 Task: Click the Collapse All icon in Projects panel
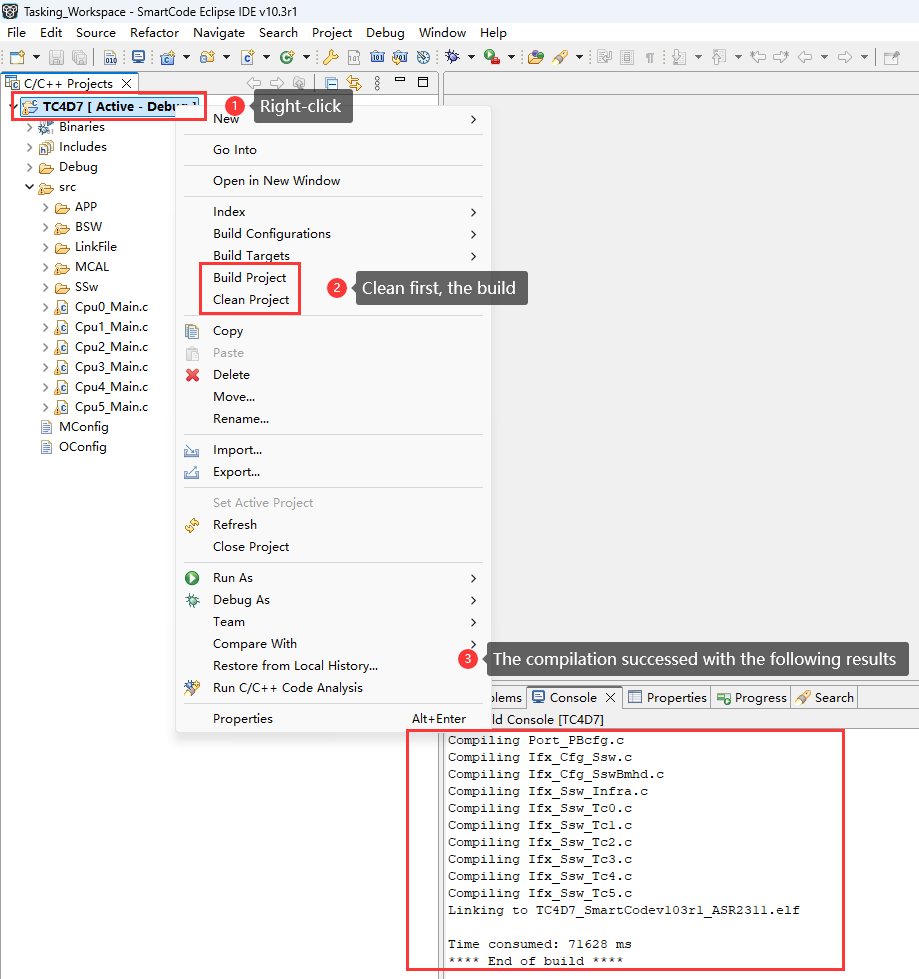(x=332, y=83)
